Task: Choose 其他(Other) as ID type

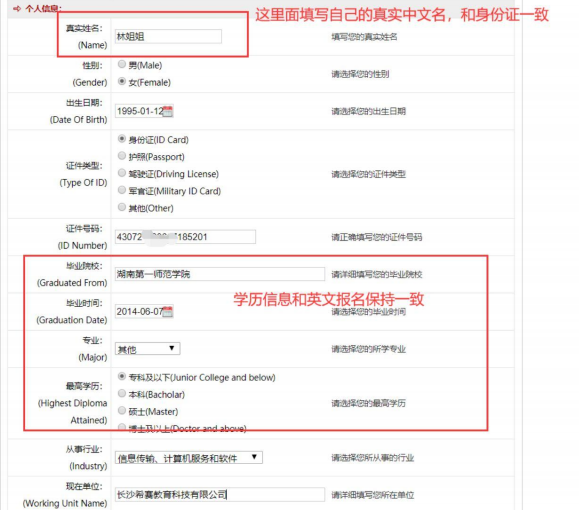Action: (x=122, y=207)
